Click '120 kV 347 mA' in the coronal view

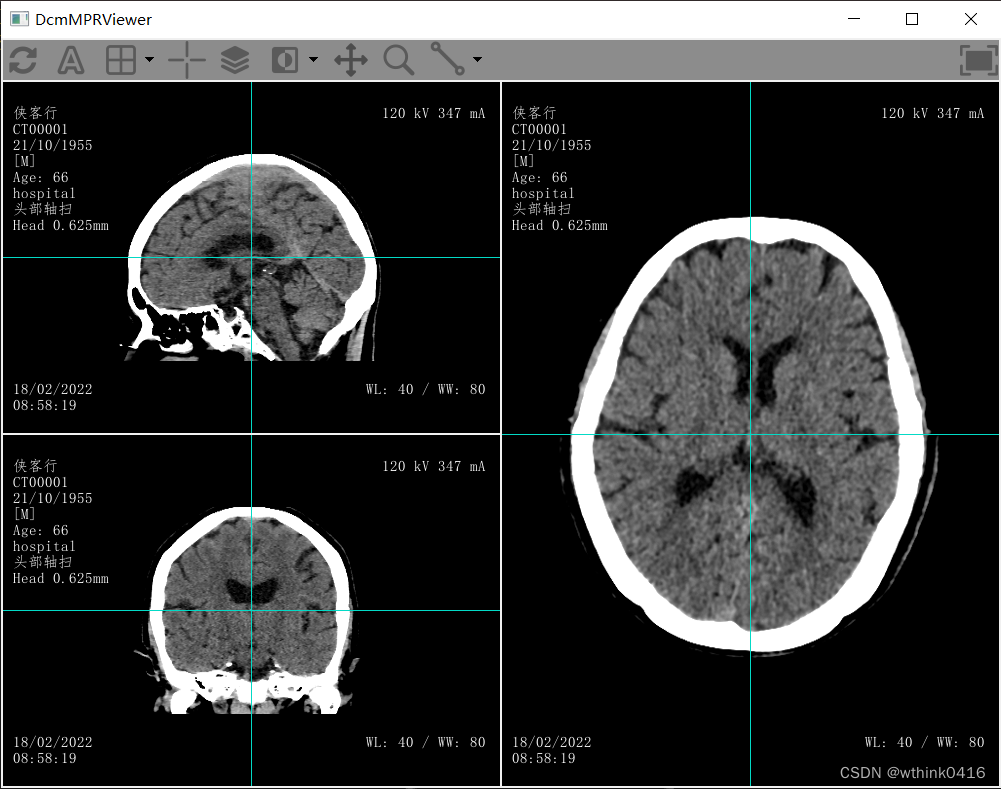click(x=434, y=467)
